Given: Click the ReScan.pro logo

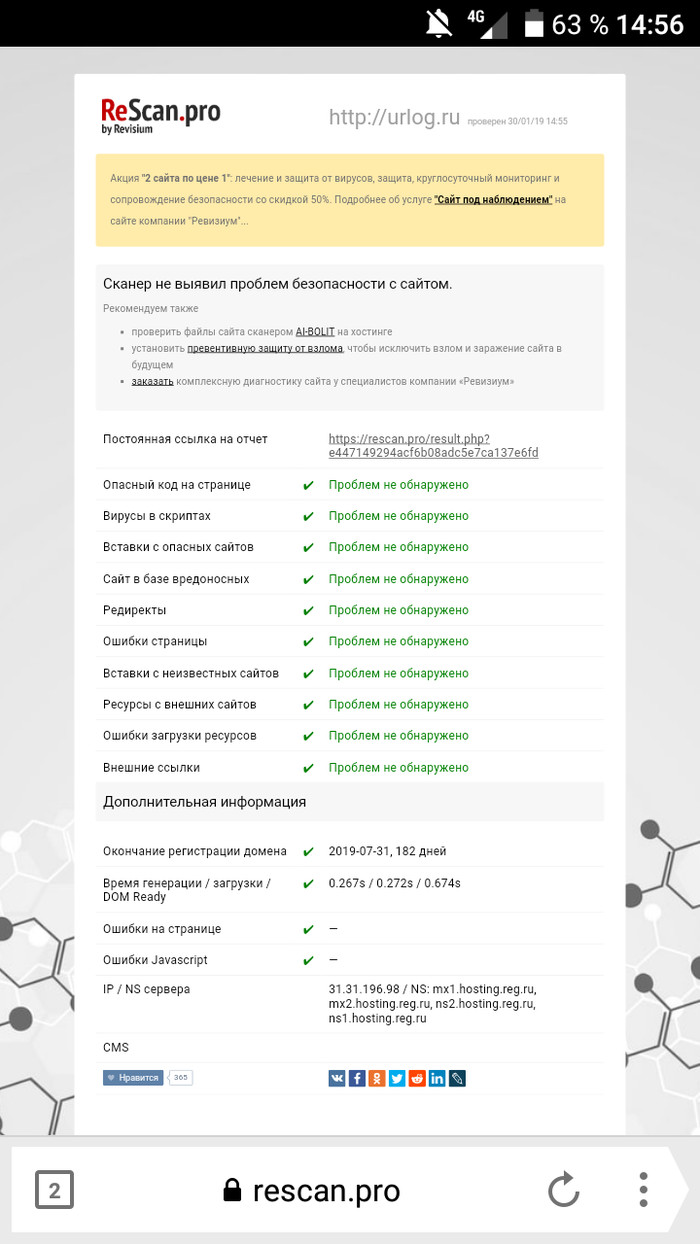Looking at the screenshot, I should coord(160,114).
